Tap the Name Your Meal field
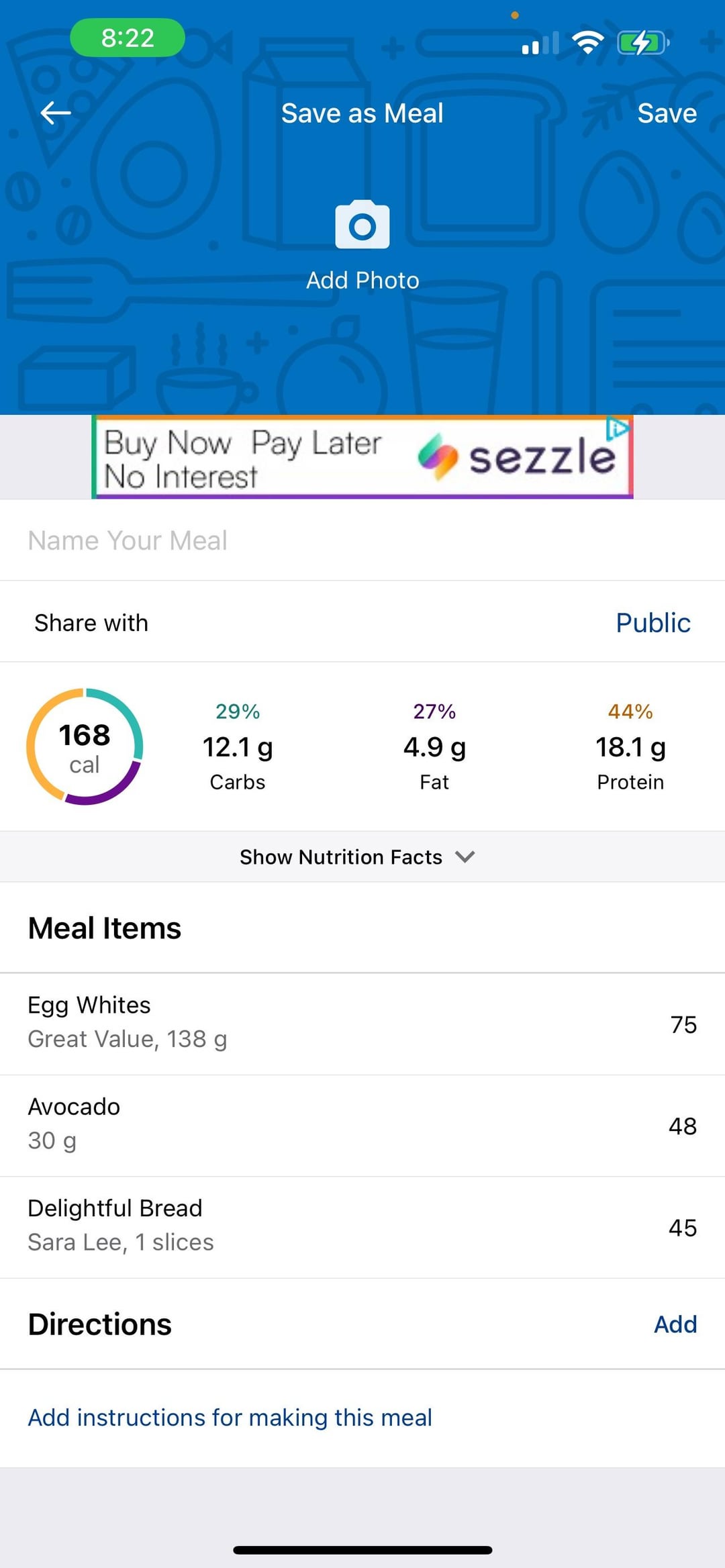 (362, 540)
